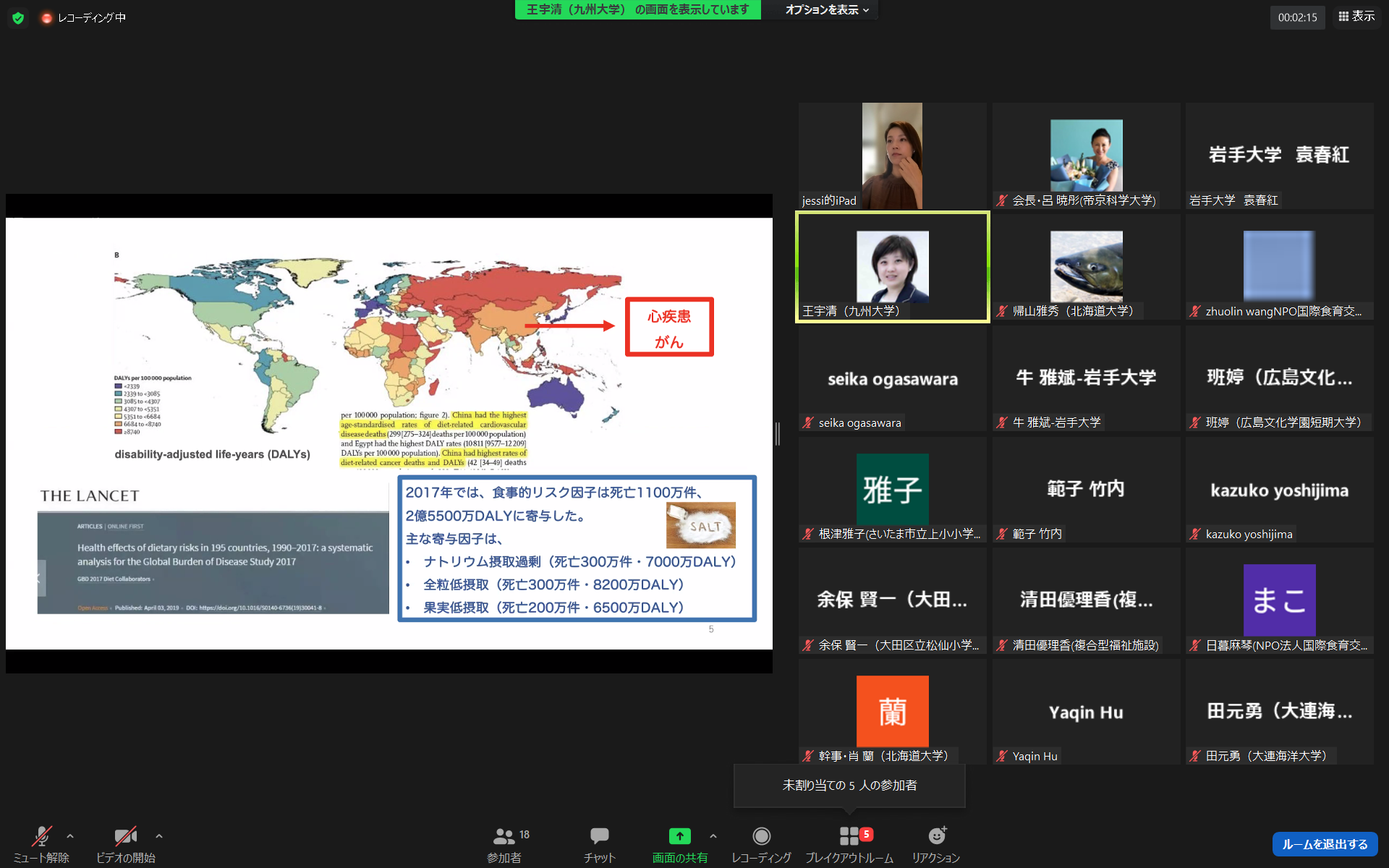
Task: Open breakout rooms icon
Action: coord(849,836)
